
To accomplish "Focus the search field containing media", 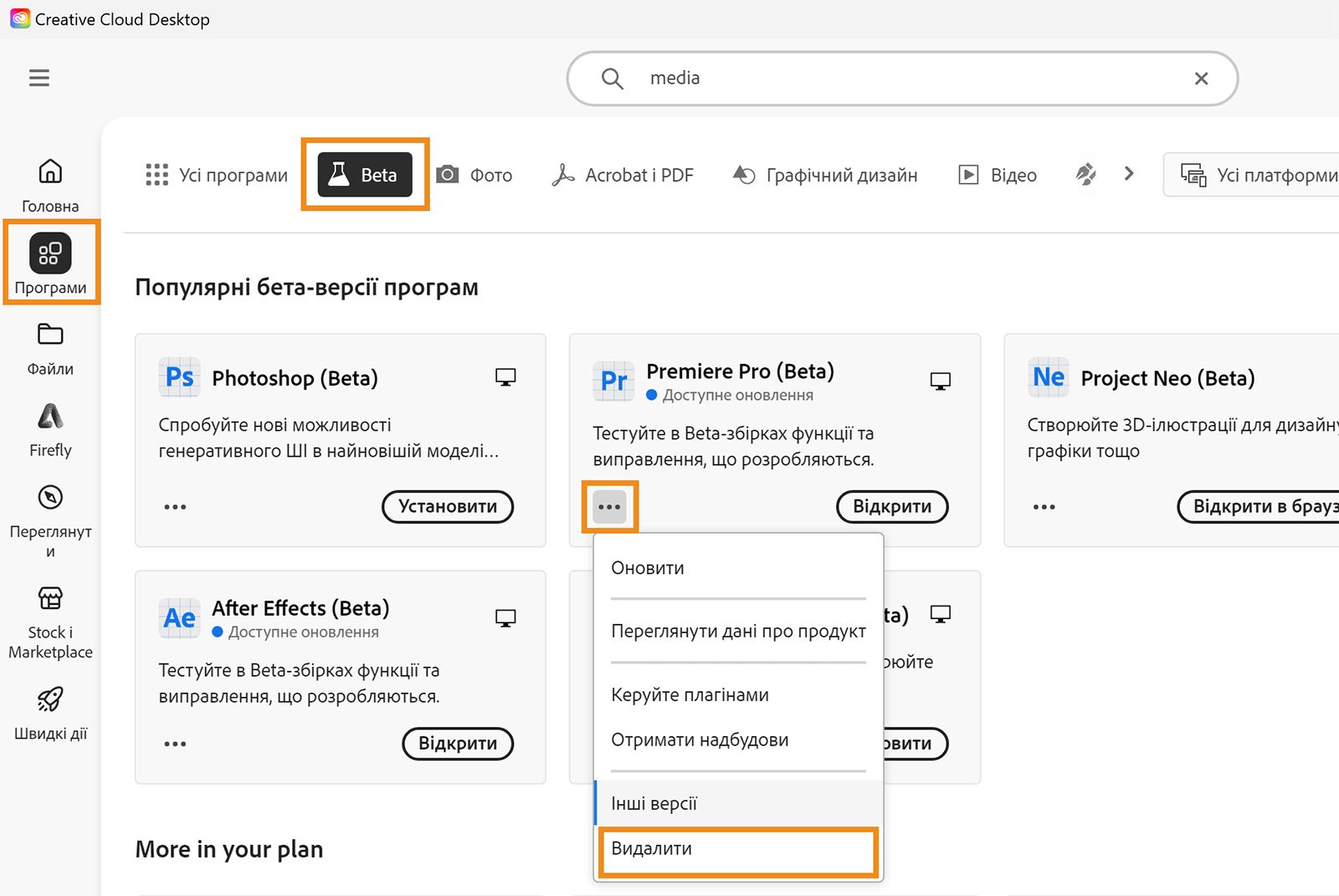I will [902, 79].
